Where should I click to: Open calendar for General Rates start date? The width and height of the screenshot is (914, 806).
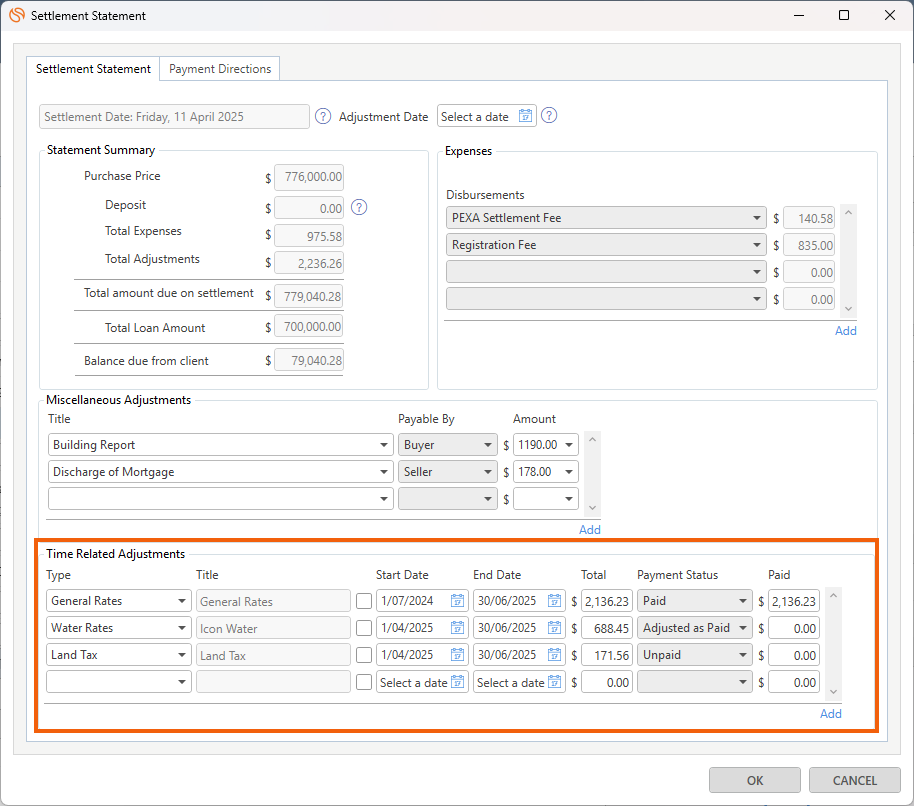click(457, 601)
